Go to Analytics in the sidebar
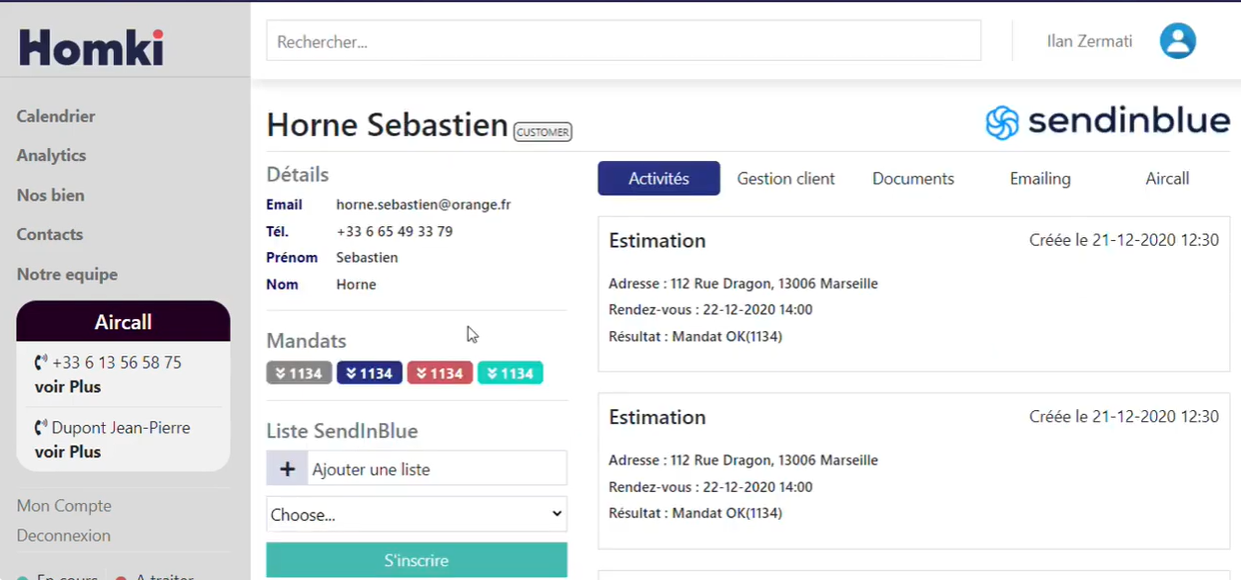Screen dimensions: 1241x580 51,155
